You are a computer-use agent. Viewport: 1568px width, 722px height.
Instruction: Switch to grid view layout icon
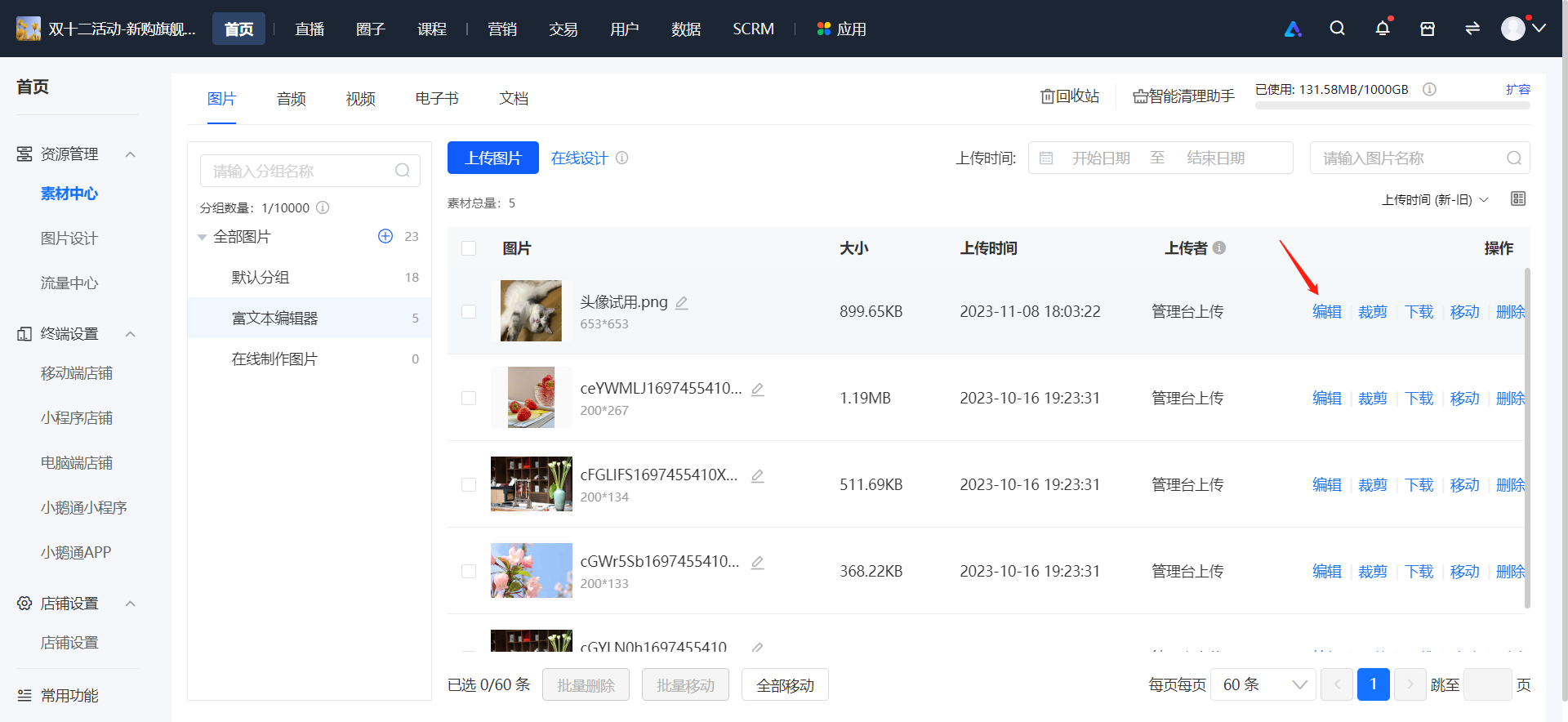pos(1518,198)
